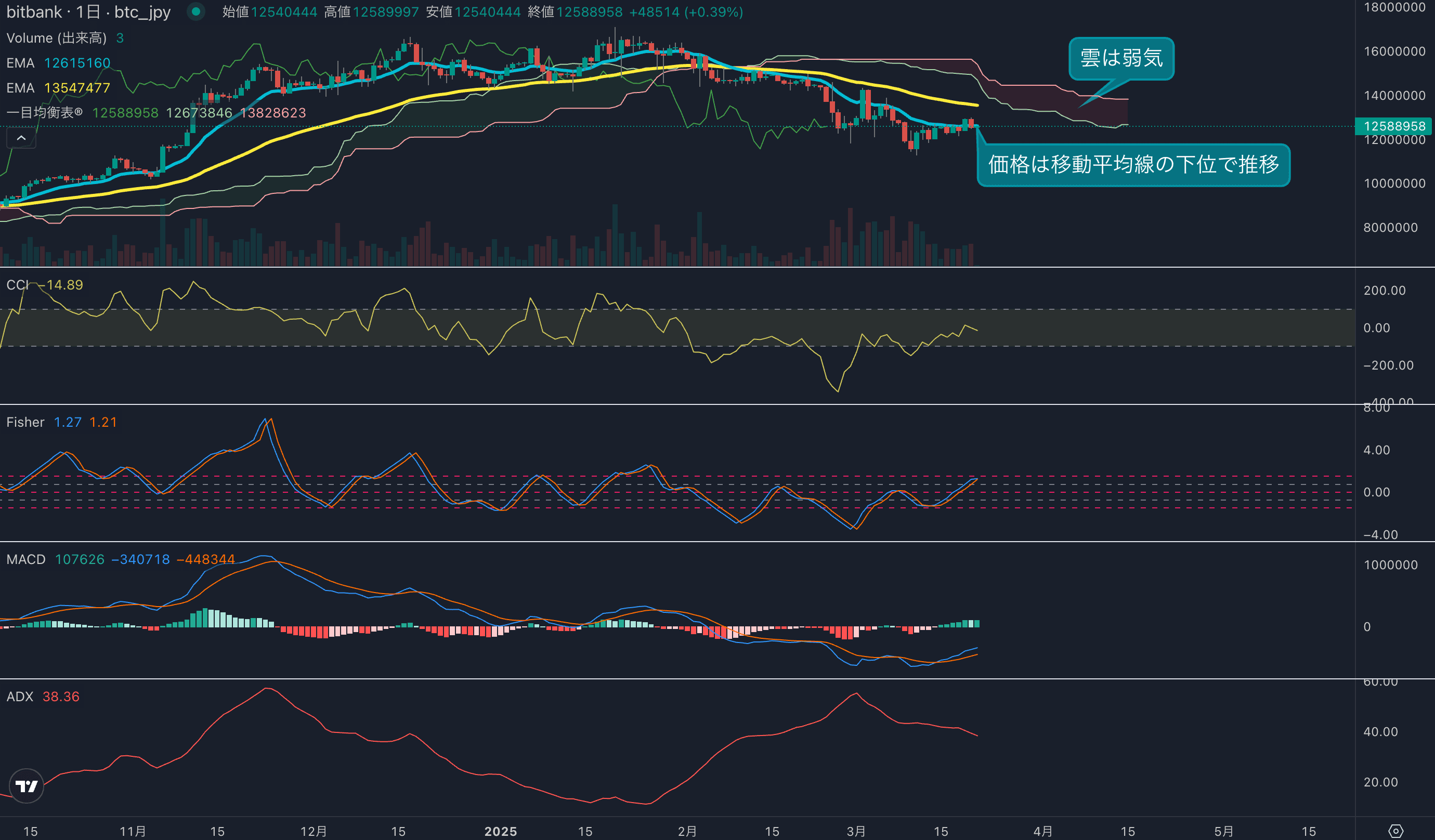Select the yellow EMA 13547477 legend
Image resolution: width=1435 pixels, height=840 pixels.
tap(58, 88)
